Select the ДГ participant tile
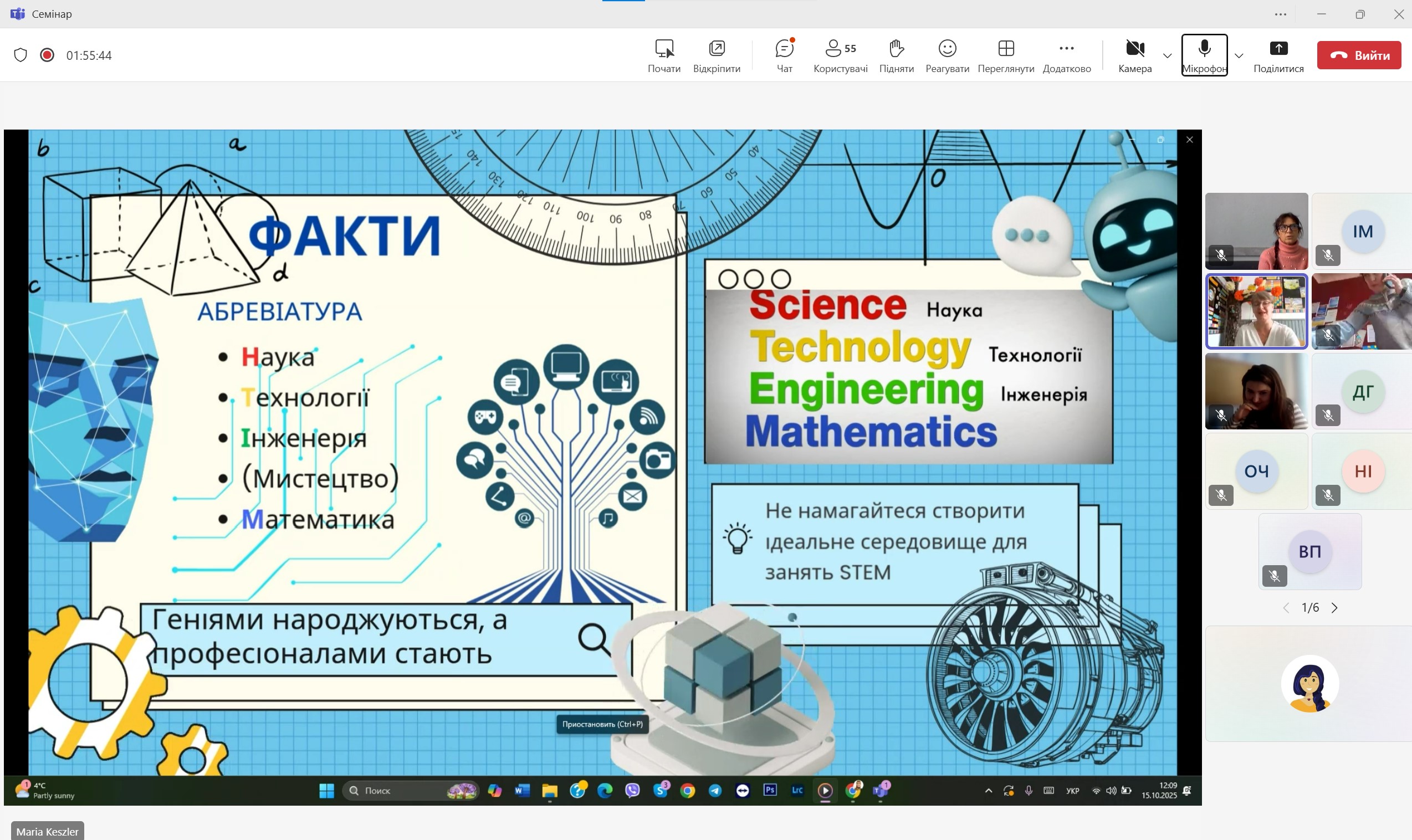 [1362, 391]
